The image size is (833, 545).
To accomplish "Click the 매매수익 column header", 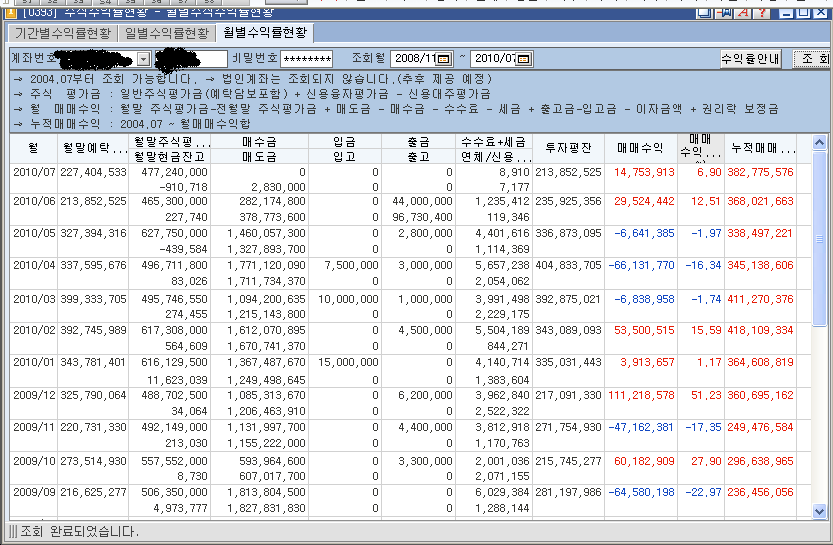I will click(x=641, y=149).
